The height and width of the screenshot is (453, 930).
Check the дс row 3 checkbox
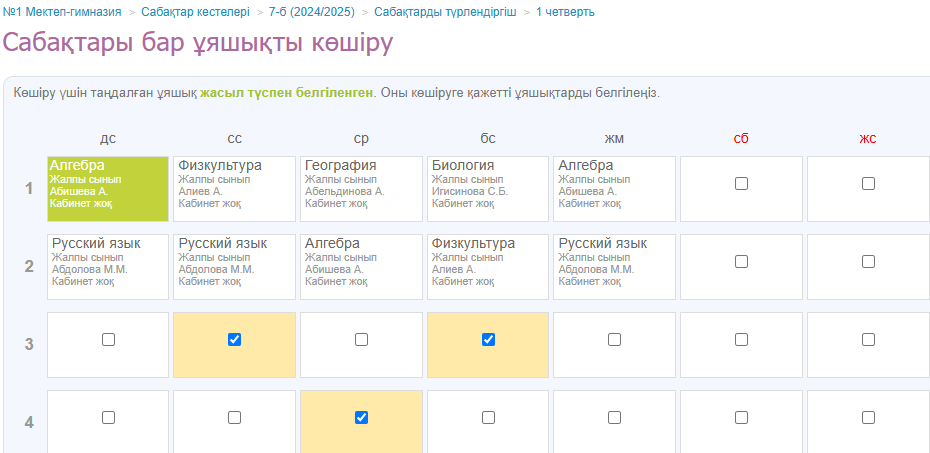pos(108,340)
